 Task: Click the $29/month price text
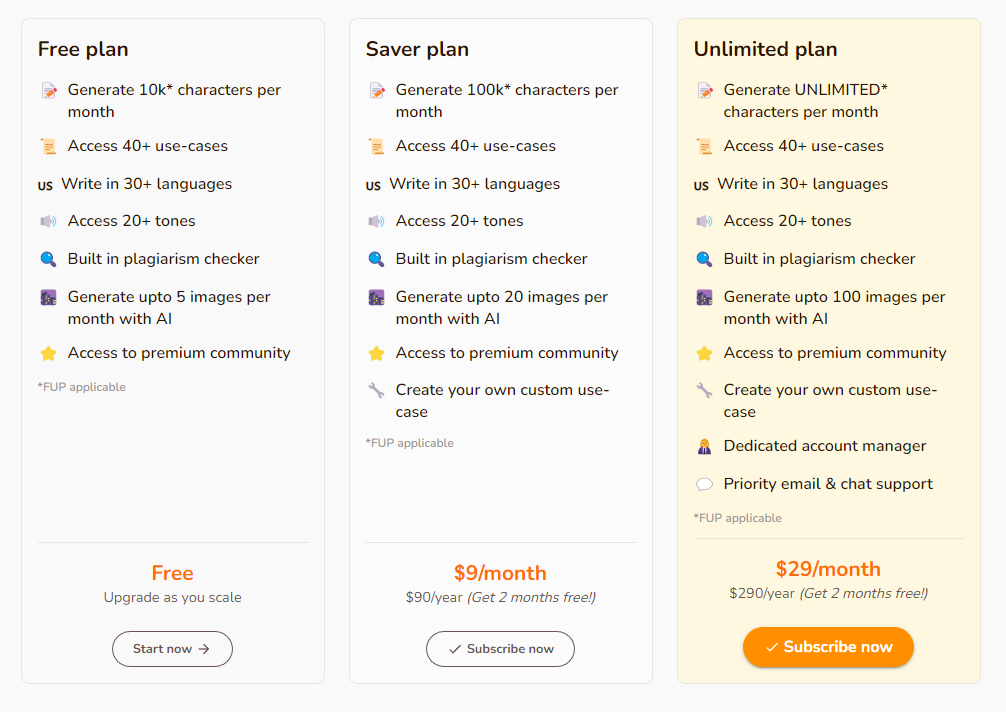[x=828, y=569]
